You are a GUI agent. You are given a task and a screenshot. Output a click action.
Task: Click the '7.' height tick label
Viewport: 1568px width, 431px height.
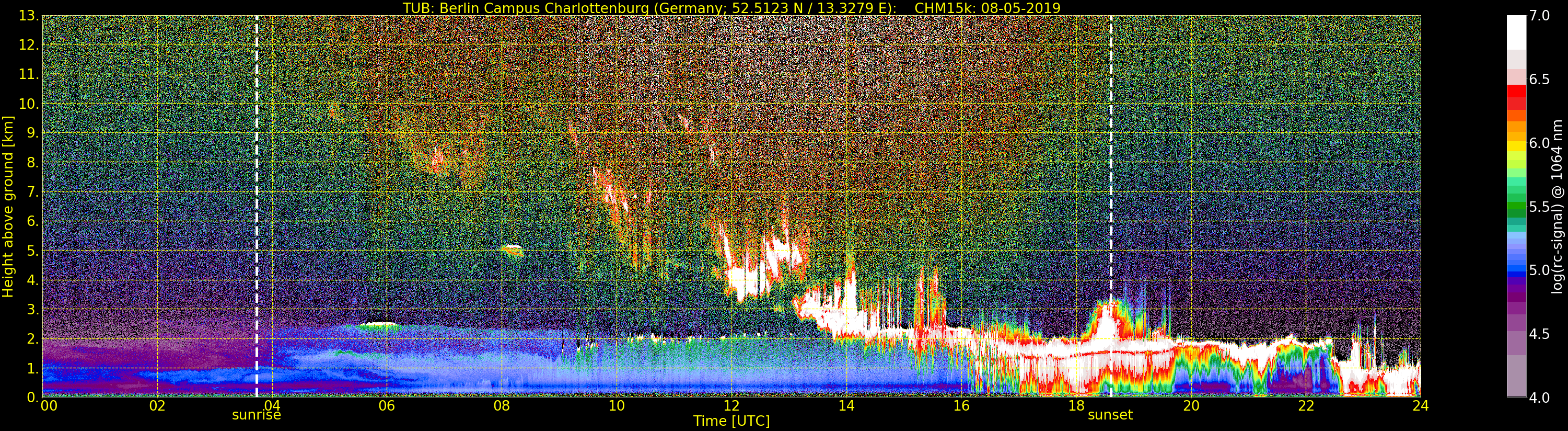coord(32,192)
